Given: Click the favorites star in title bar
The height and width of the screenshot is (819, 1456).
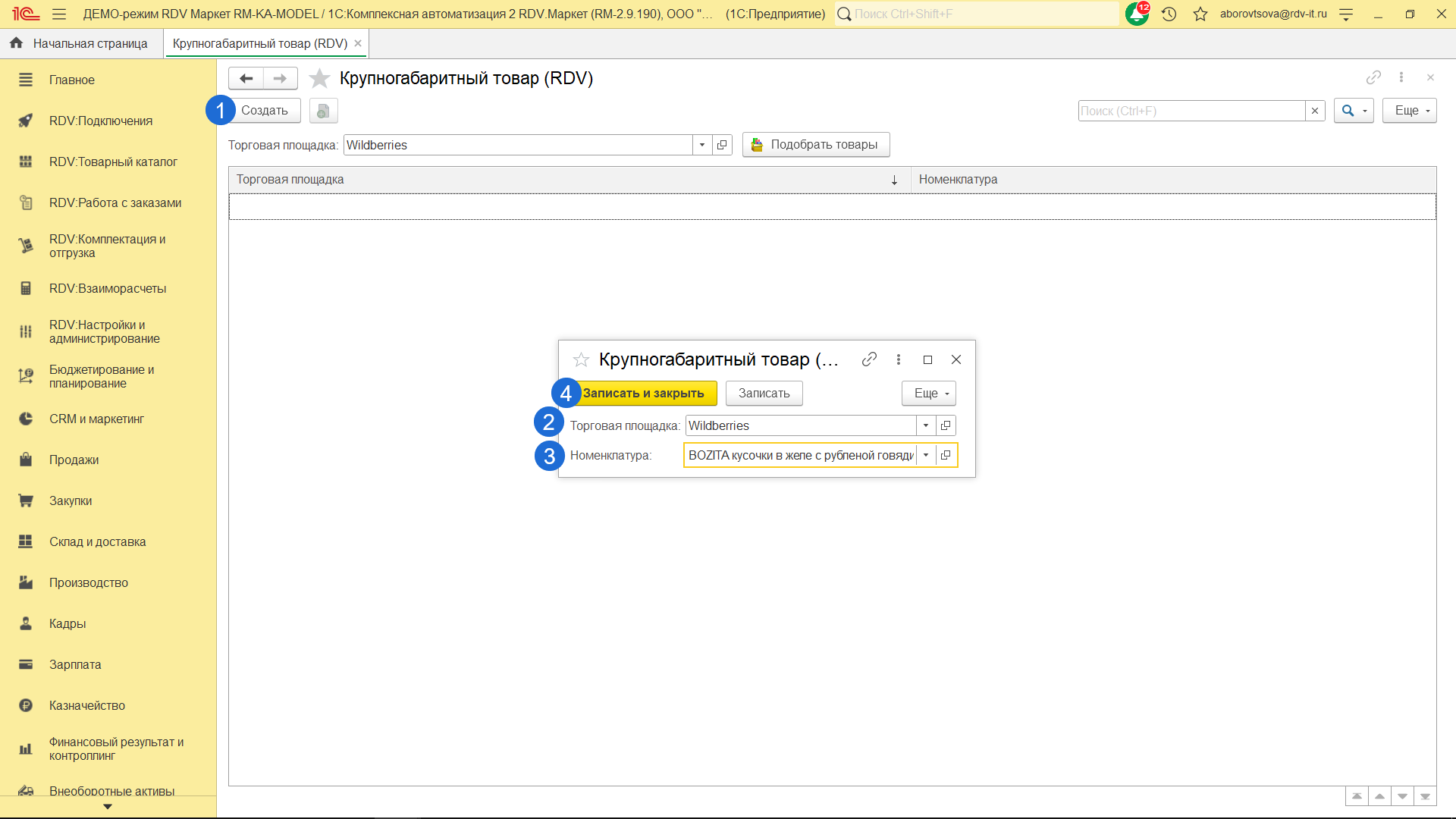Looking at the screenshot, I should click(x=1200, y=14).
